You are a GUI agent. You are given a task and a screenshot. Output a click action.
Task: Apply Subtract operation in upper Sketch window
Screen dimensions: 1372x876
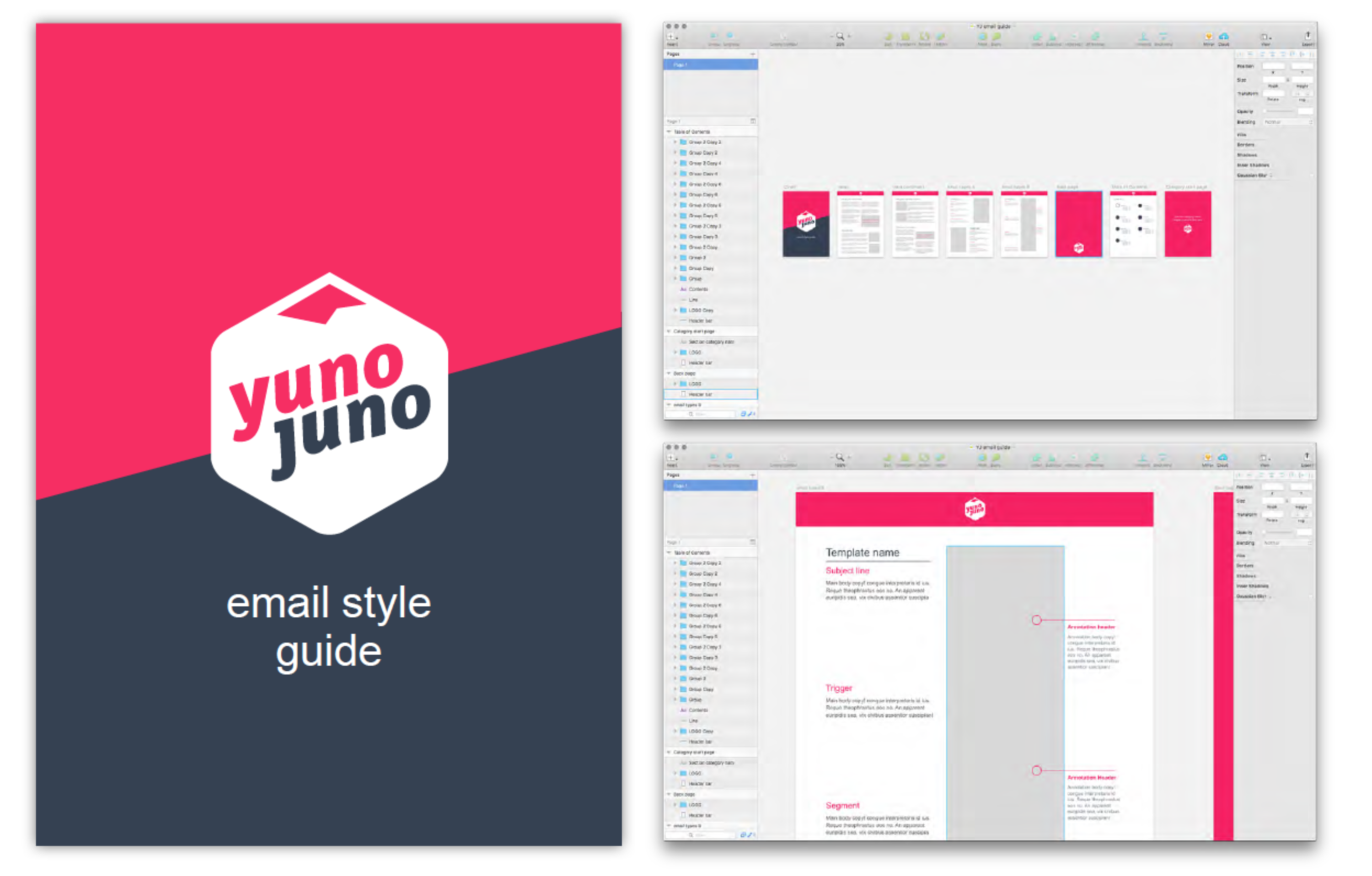1054,38
